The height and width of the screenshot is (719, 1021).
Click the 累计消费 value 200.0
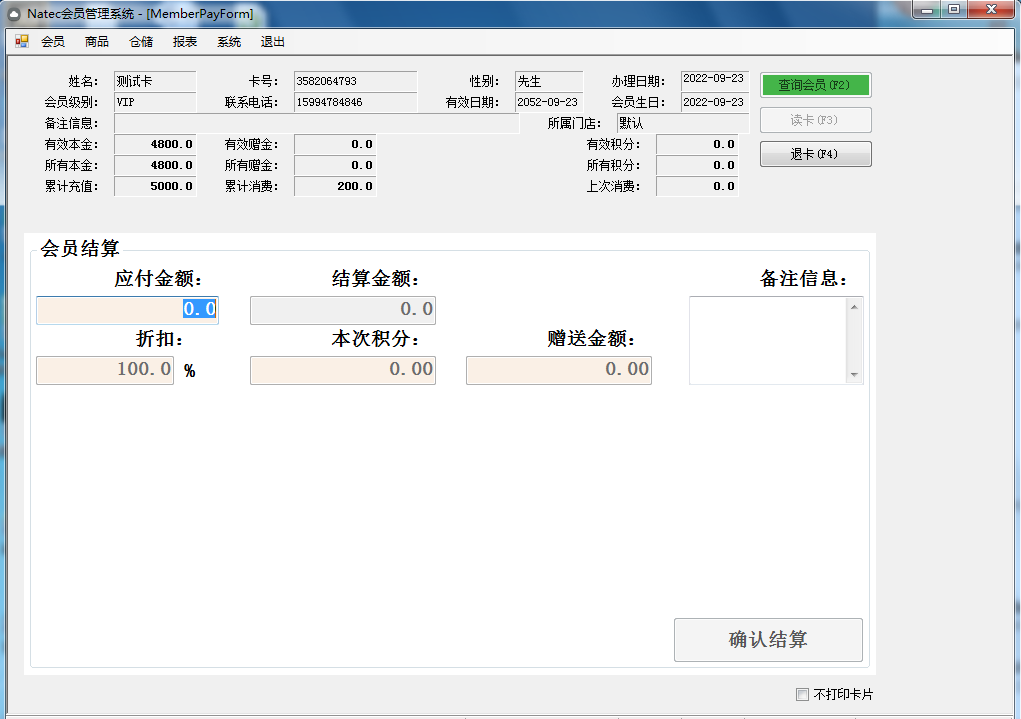[x=335, y=186]
